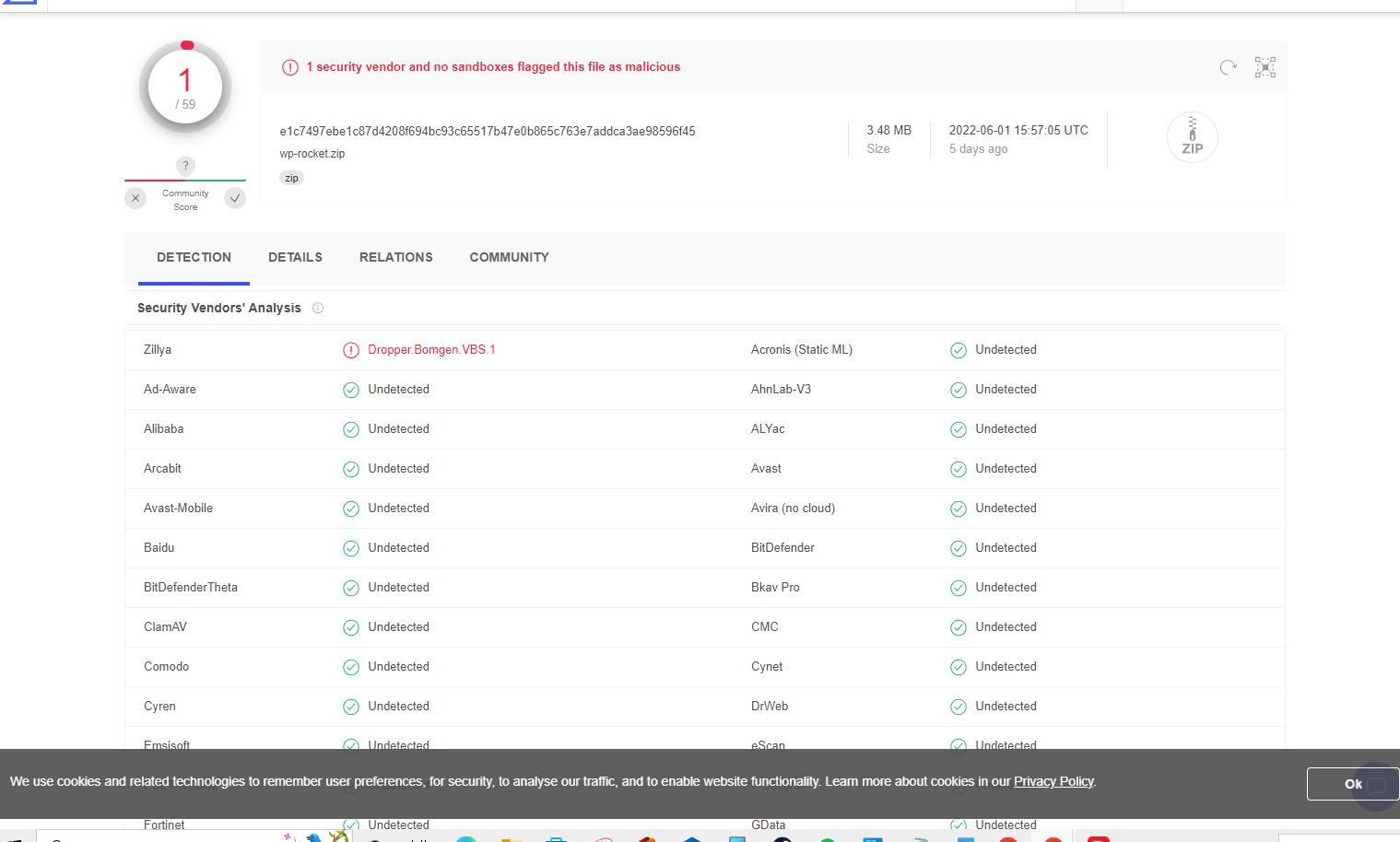This screenshot has width=1400, height=842.
Task: Click the Alibaba undetected check icon
Action: [351, 429]
